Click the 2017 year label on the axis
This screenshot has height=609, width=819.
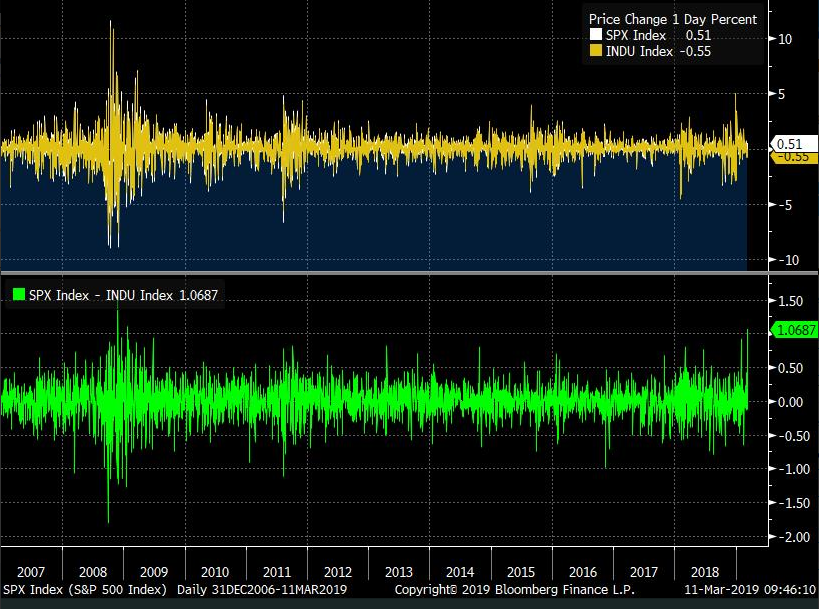[644, 572]
